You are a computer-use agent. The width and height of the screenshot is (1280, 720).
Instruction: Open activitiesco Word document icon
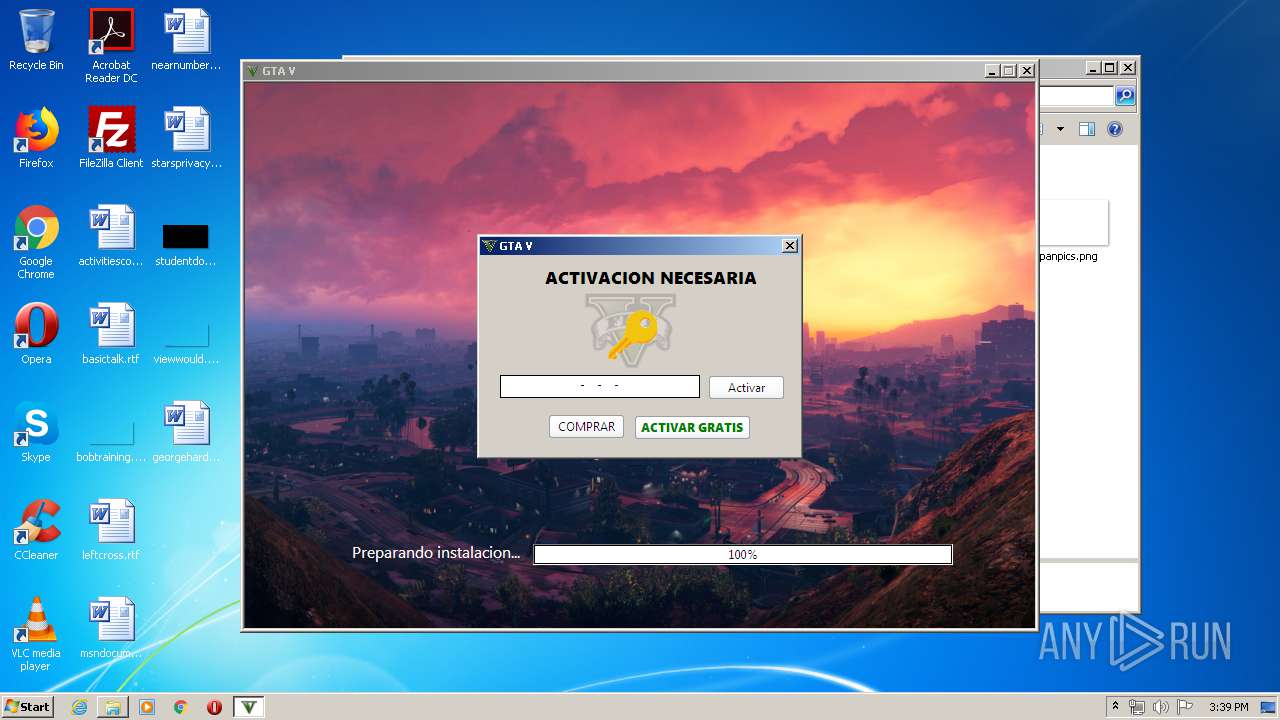[111, 236]
